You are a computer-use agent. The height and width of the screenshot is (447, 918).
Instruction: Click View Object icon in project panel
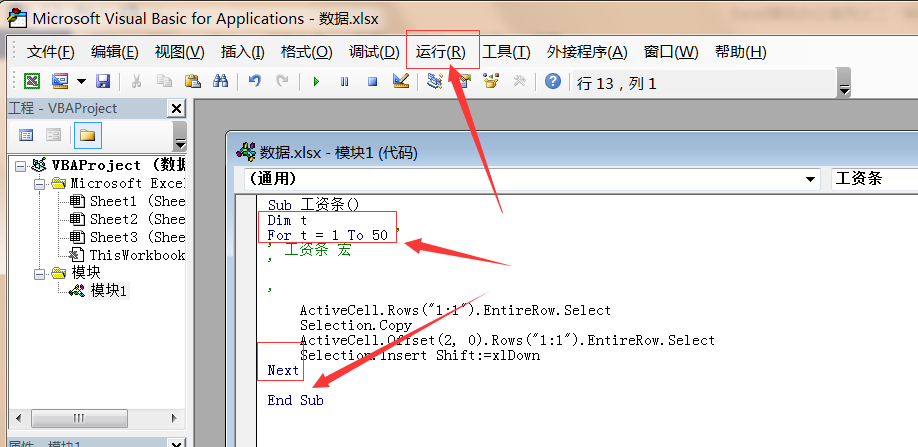53,136
